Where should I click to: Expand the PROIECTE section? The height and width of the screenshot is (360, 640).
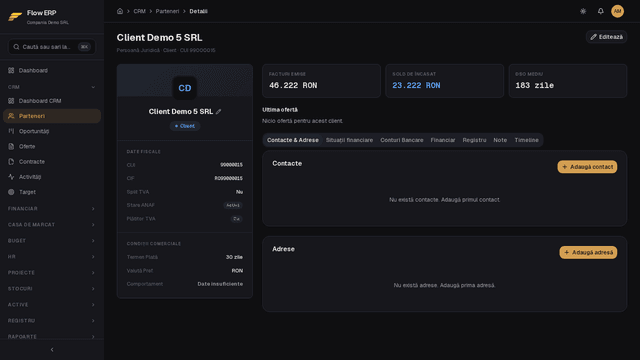click(52, 273)
